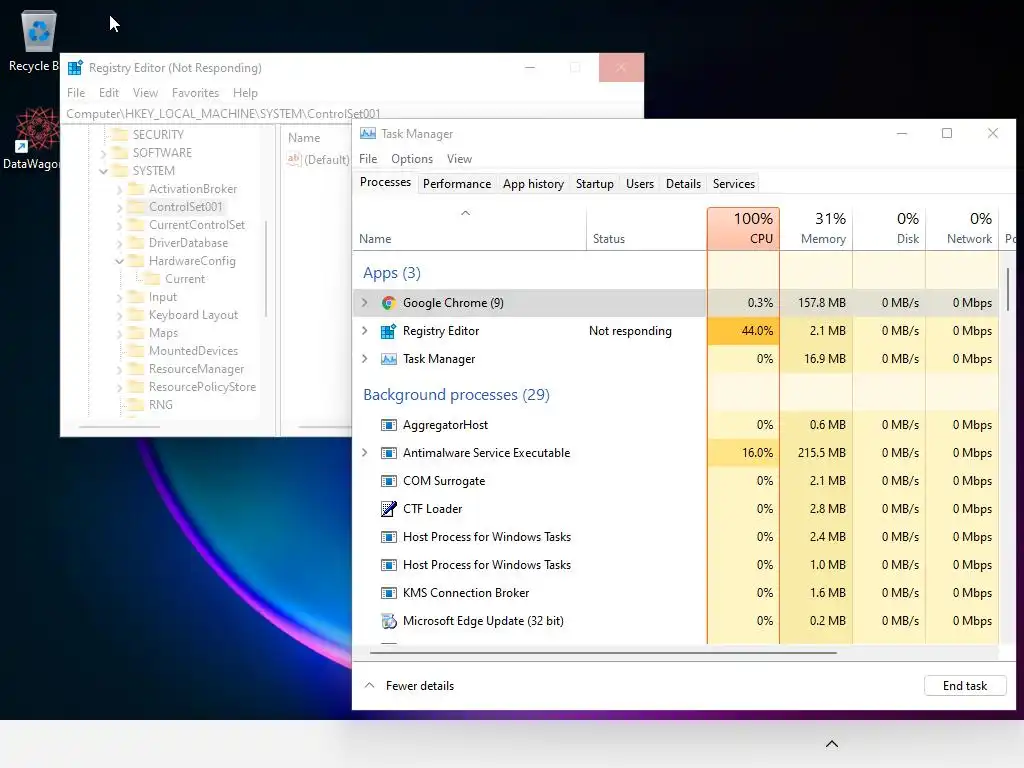Click the Registry Editor title bar icon
1024x768 pixels.
pos(75,68)
